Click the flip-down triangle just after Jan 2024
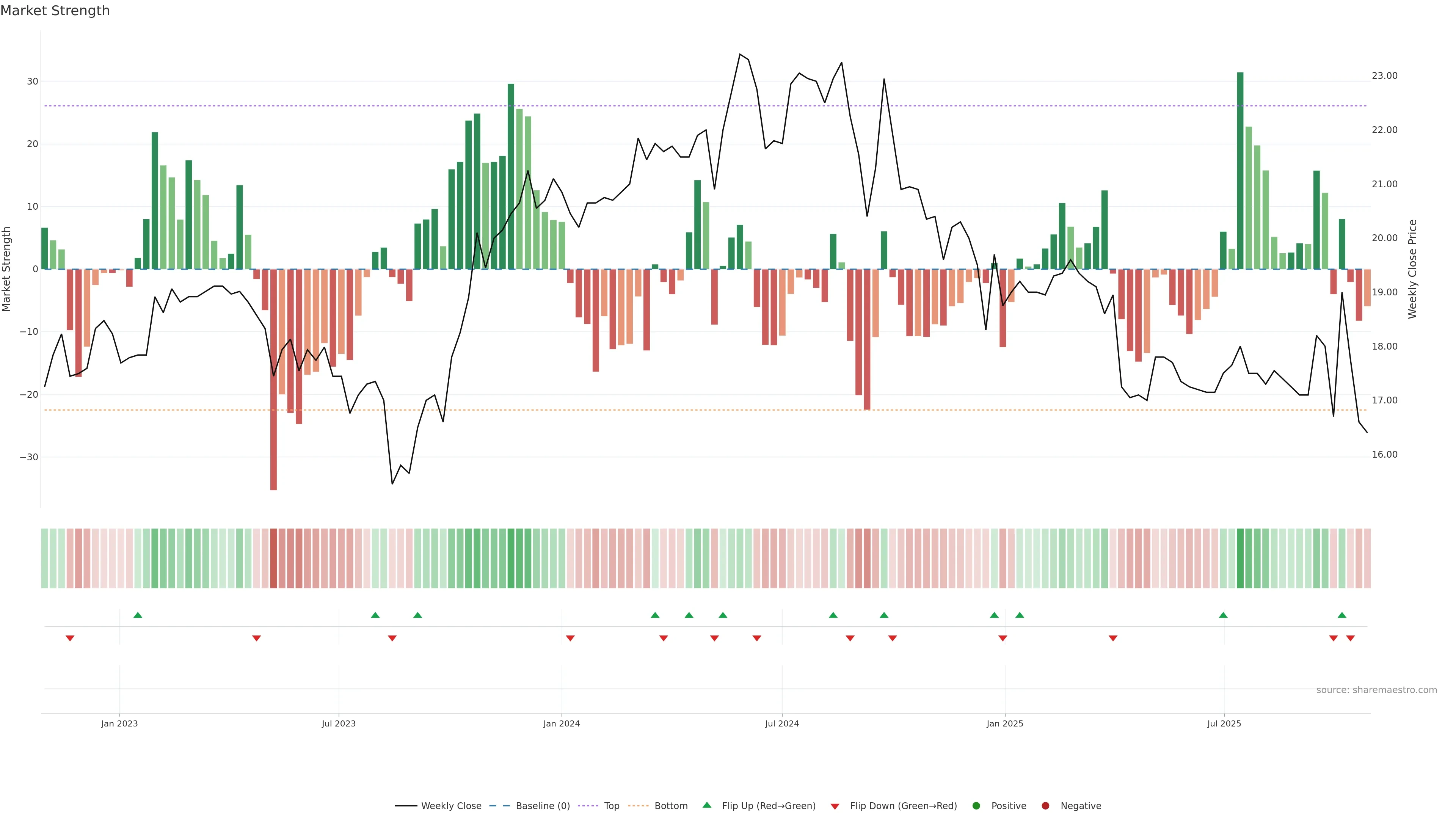 pyautogui.click(x=570, y=638)
